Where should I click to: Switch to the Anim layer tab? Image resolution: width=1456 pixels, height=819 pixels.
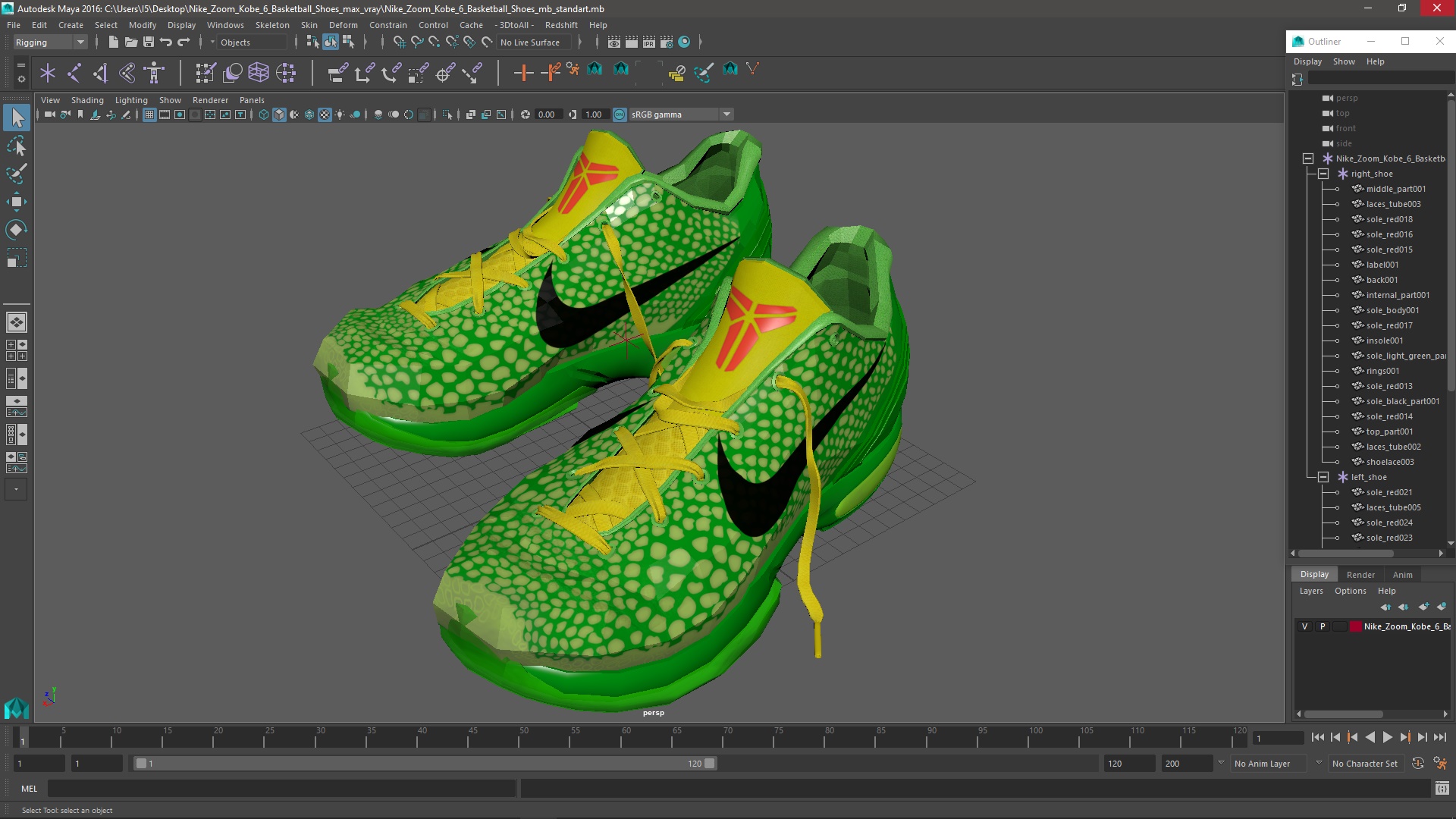(1402, 575)
